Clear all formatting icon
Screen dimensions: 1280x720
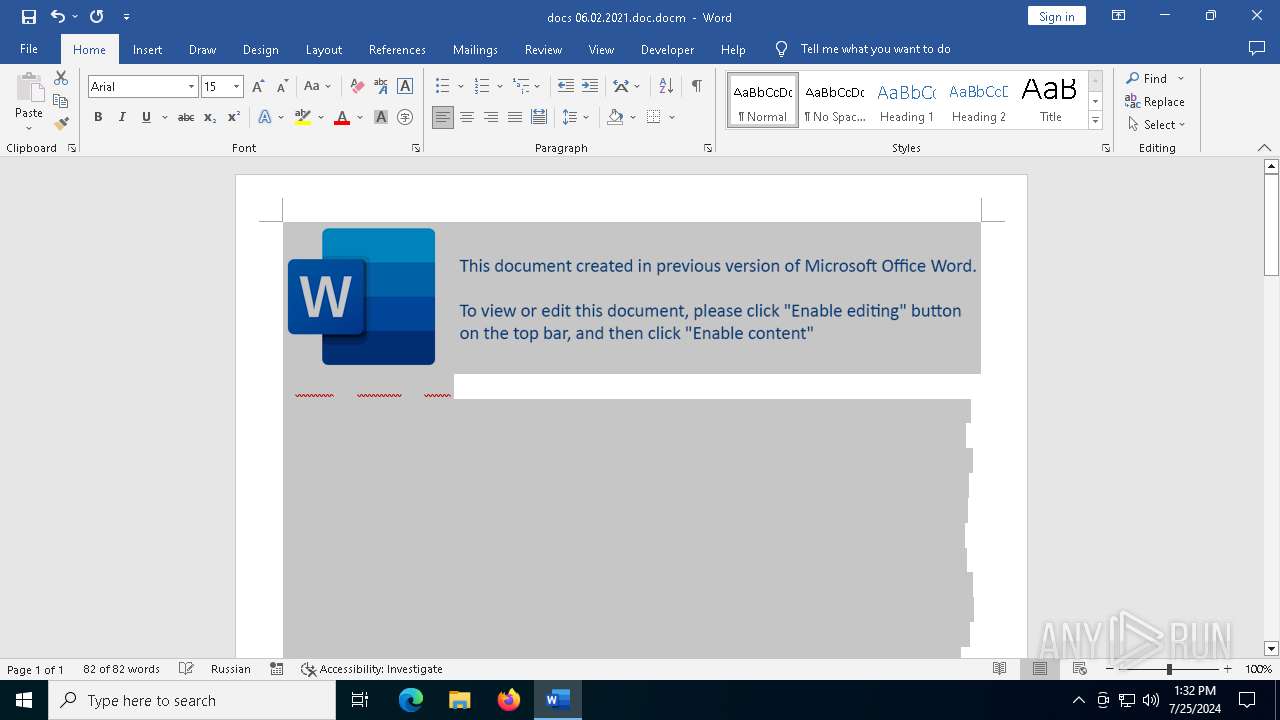pyautogui.click(x=357, y=87)
